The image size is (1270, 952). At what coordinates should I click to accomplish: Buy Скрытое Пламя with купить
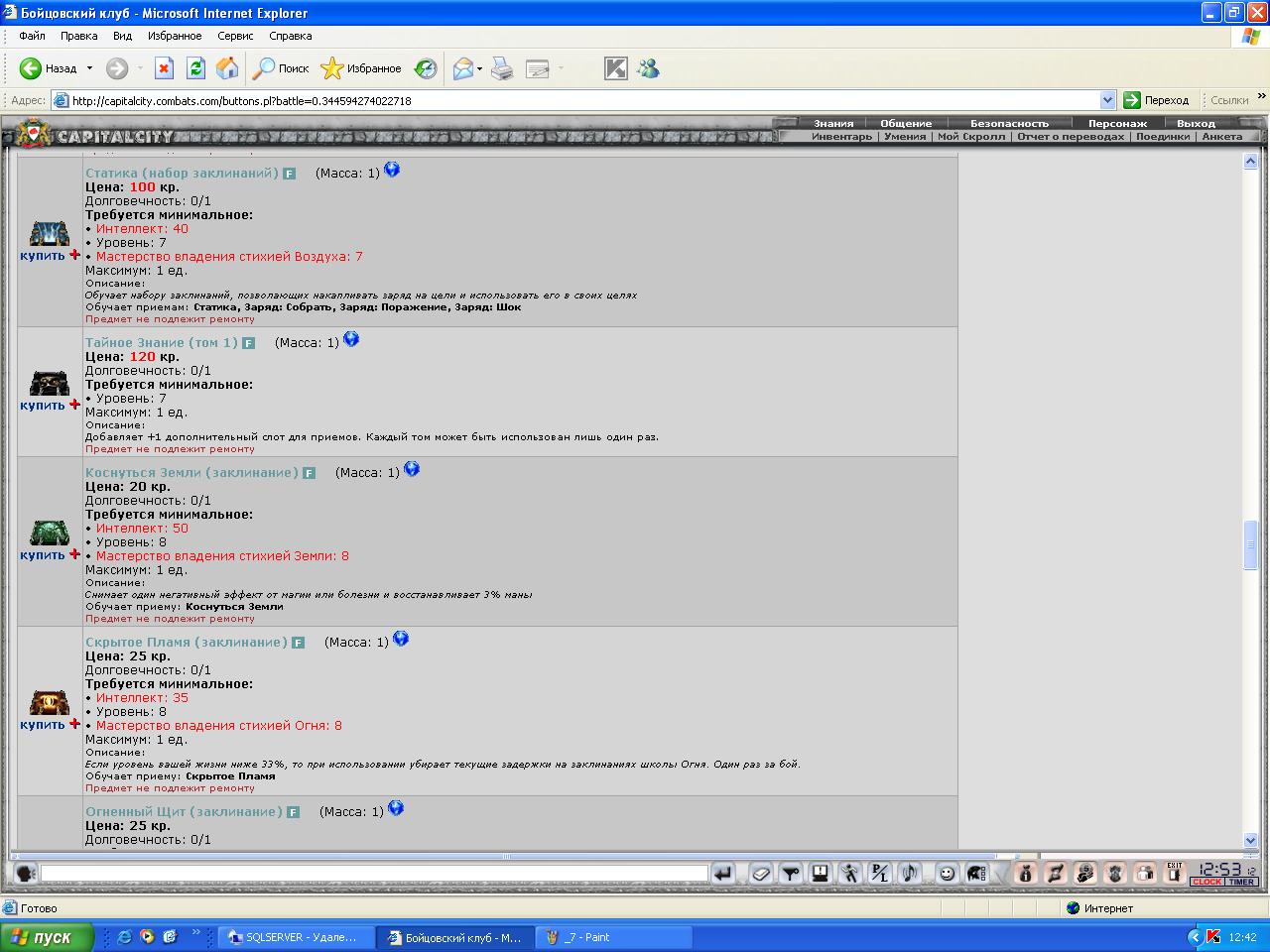[x=43, y=725]
